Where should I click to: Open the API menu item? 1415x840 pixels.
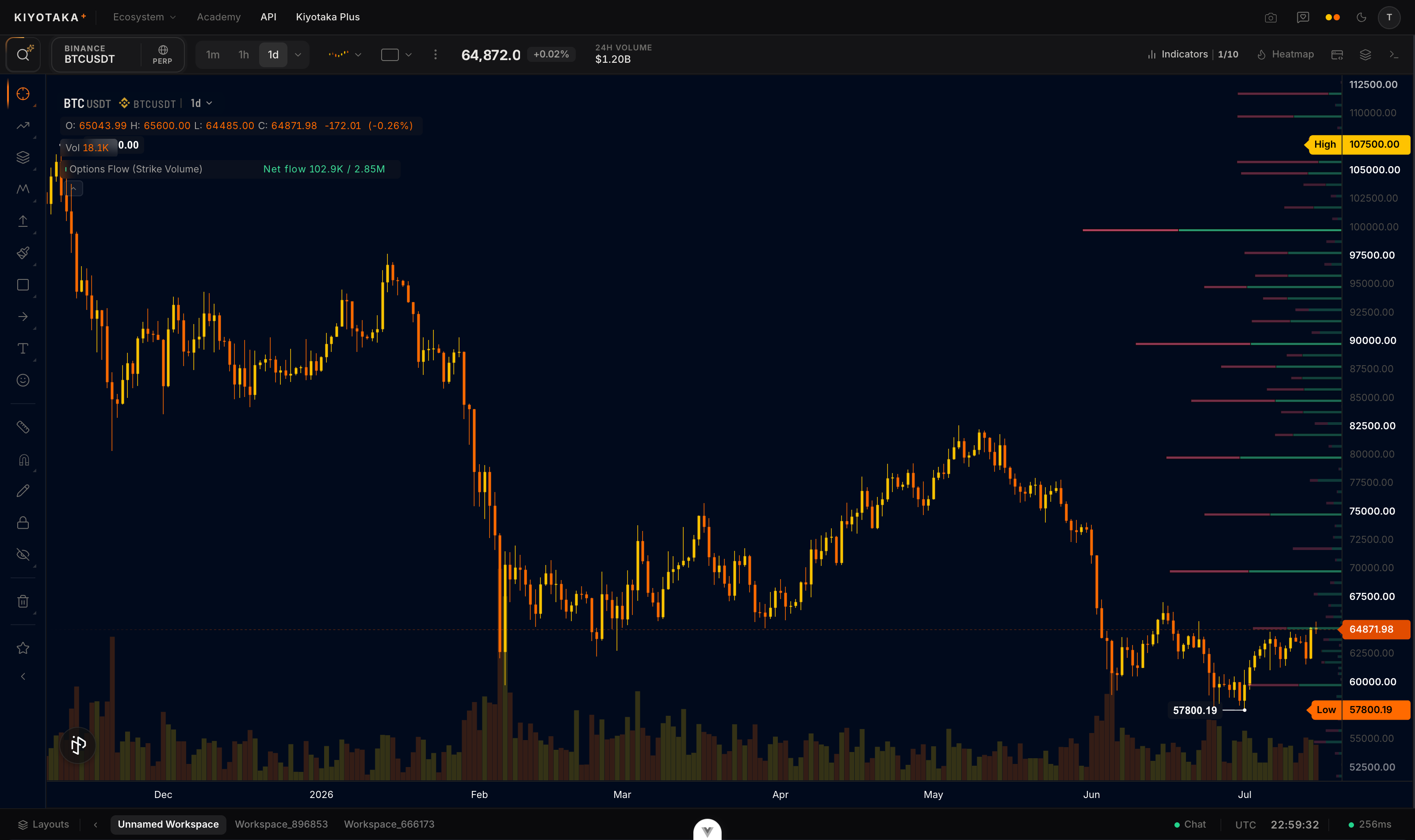268,17
